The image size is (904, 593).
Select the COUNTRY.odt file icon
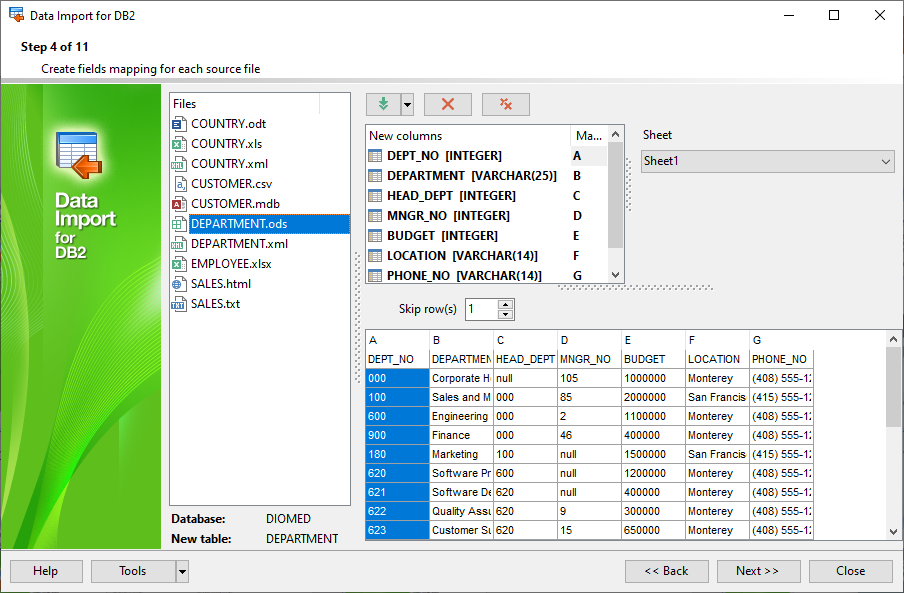(x=179, y=124)
